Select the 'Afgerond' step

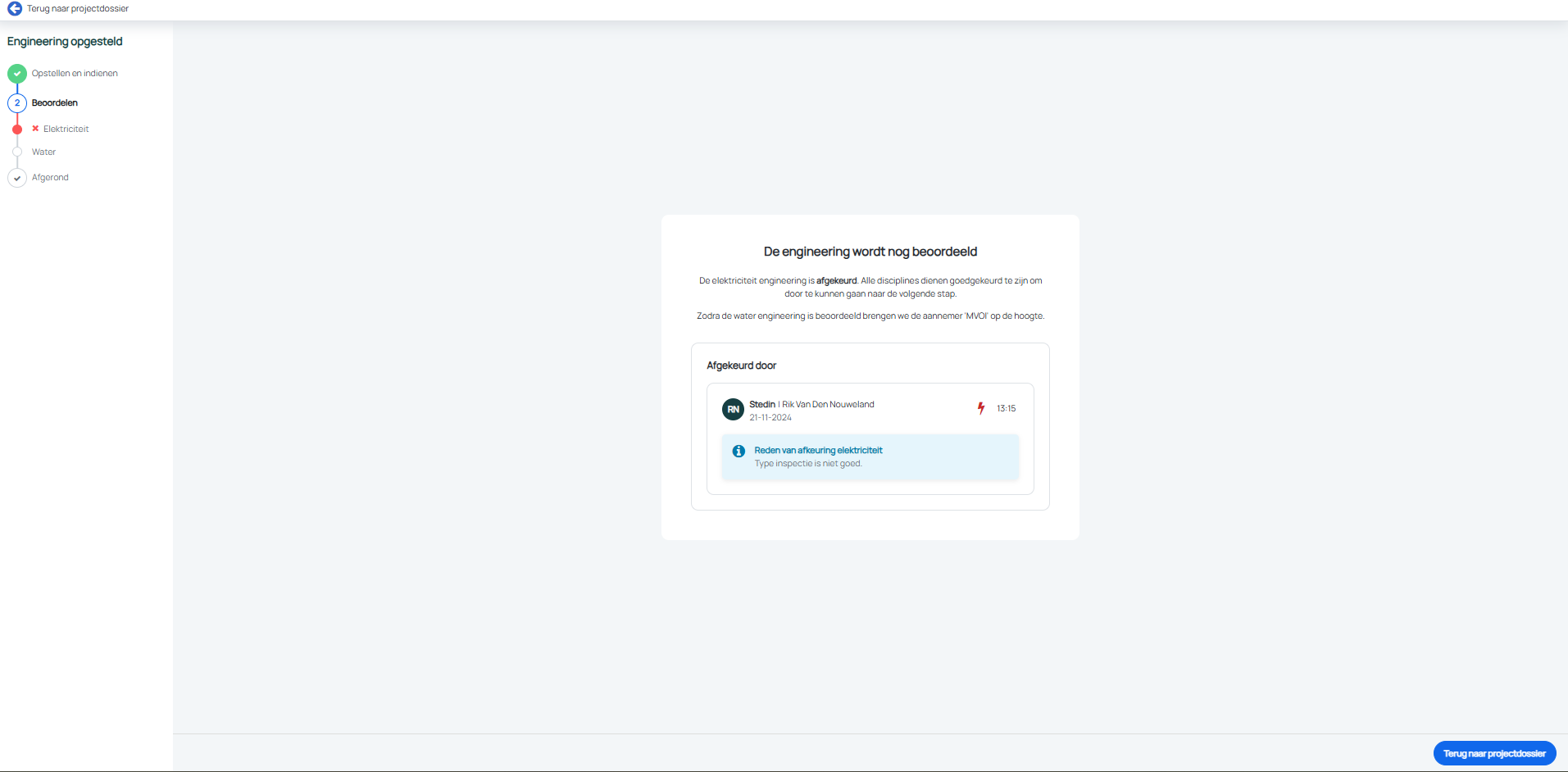(x=50, y=178)
